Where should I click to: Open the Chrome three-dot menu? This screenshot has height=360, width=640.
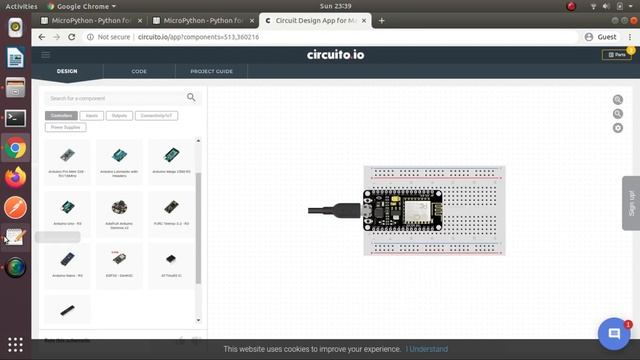(630, 37)
